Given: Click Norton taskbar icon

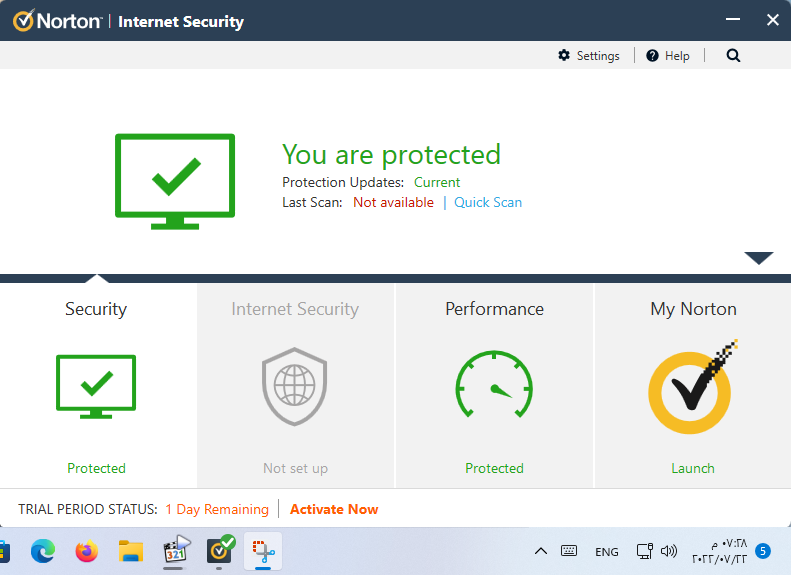Looking at the screenshot, I should (x=219, y=550).
